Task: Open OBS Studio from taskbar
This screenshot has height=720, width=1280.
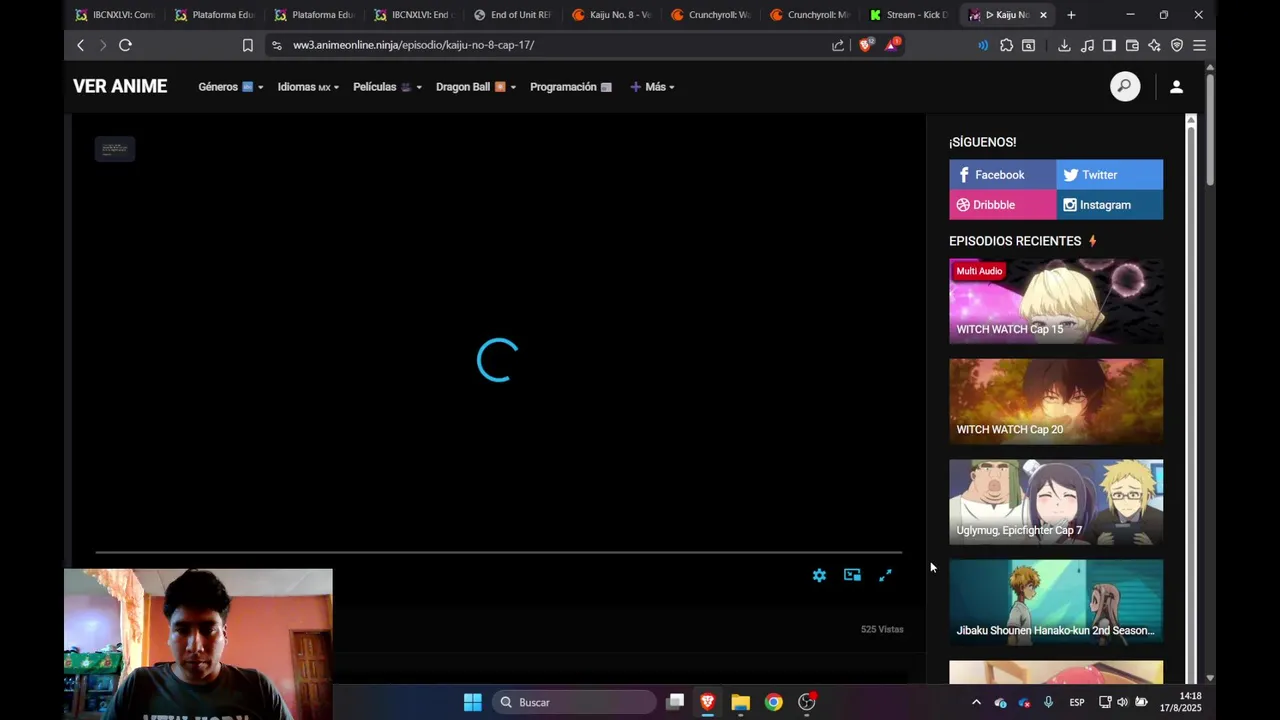Action: coord(807,702)
